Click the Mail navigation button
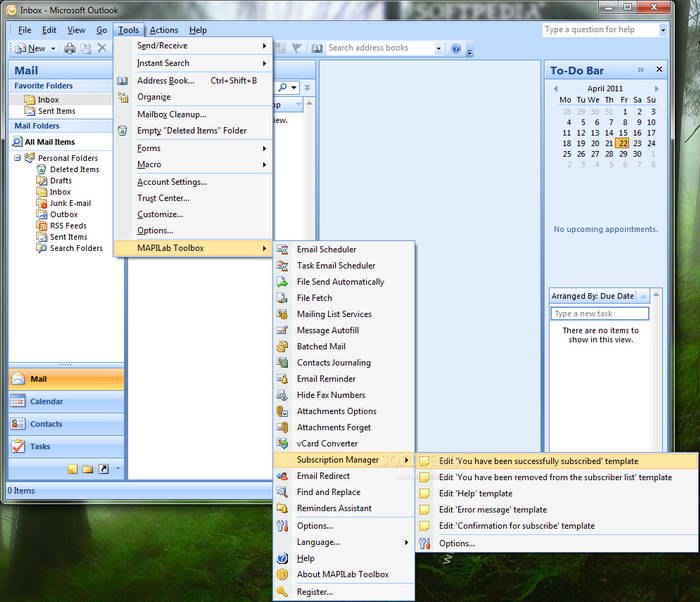Screen dimensions: 700x602 click(x=66, y=379)
